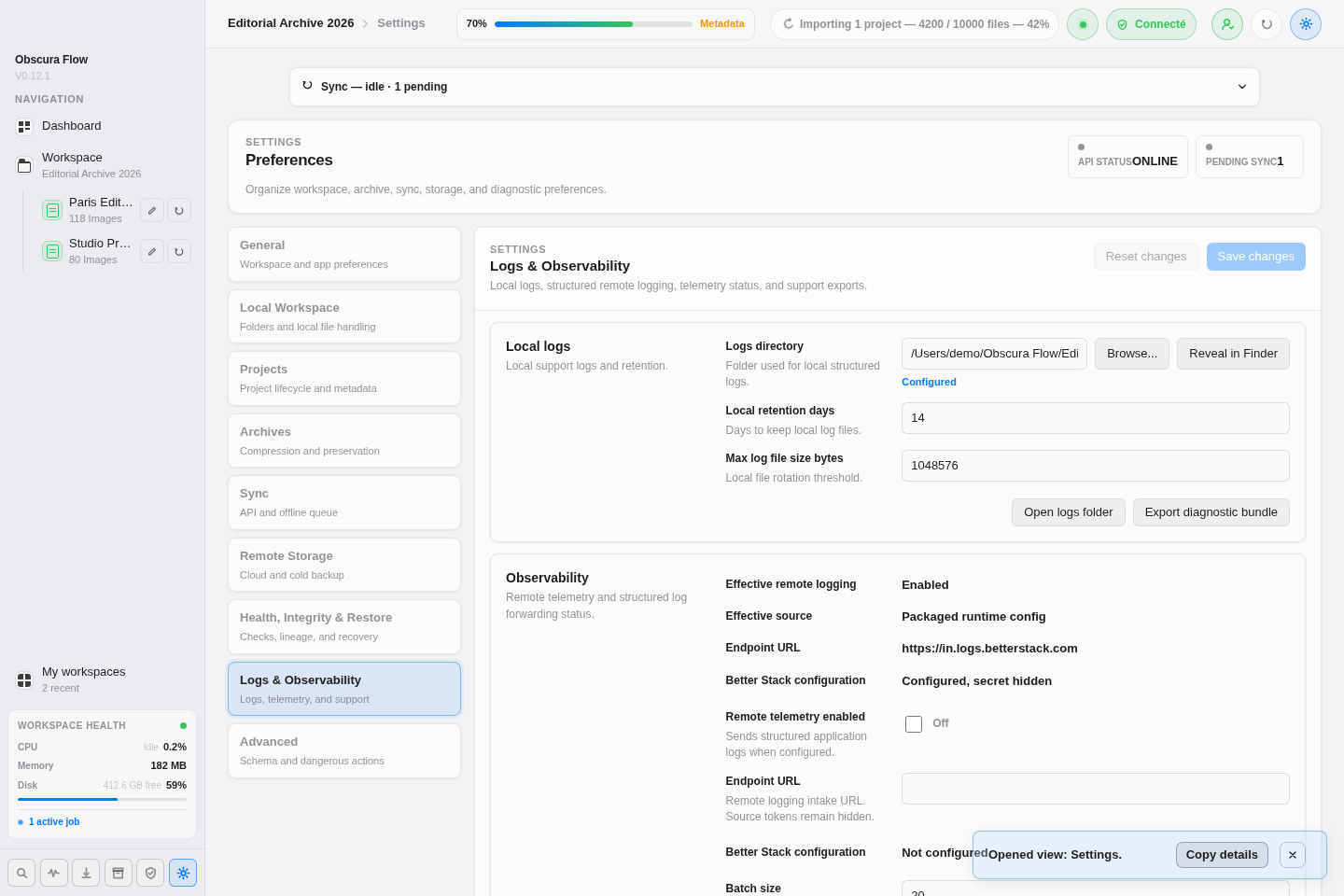Refresh the Paris Edit project
The image size is (1344, 896).
179,210
